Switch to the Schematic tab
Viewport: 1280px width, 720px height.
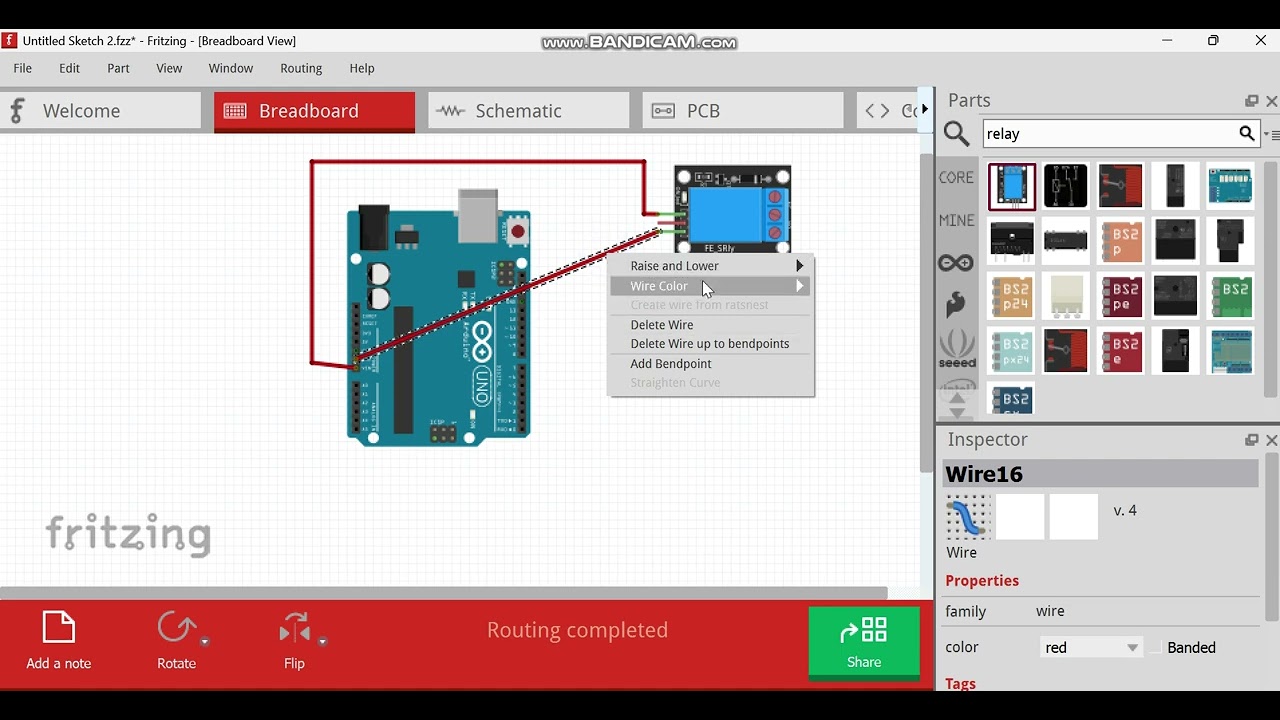pyautogui.click(x=529, y=111)
